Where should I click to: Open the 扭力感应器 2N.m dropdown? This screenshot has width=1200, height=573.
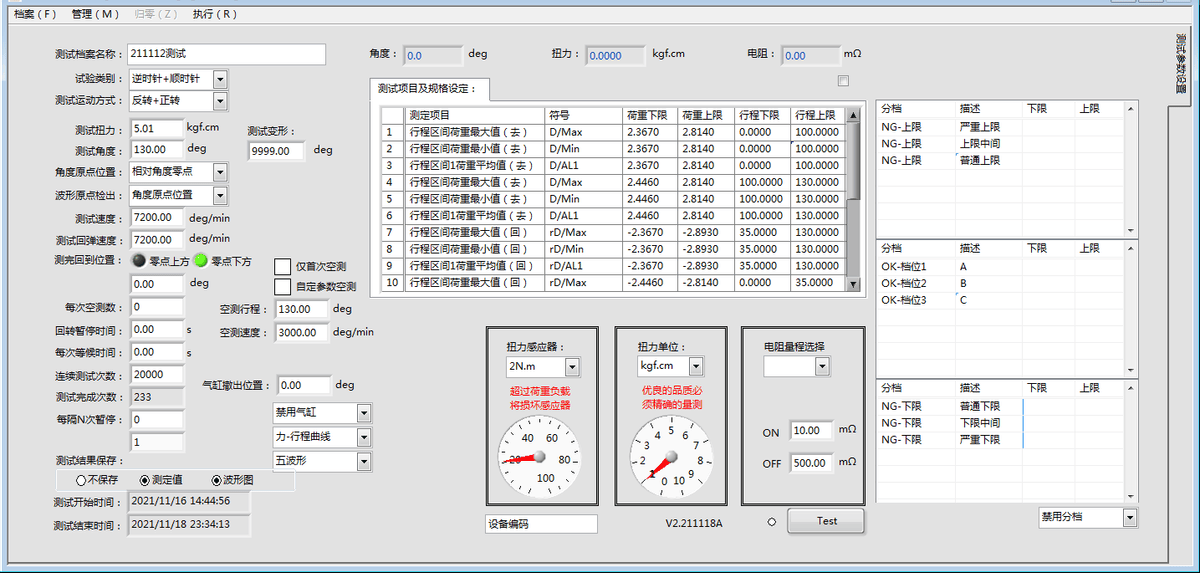point(571,367)
